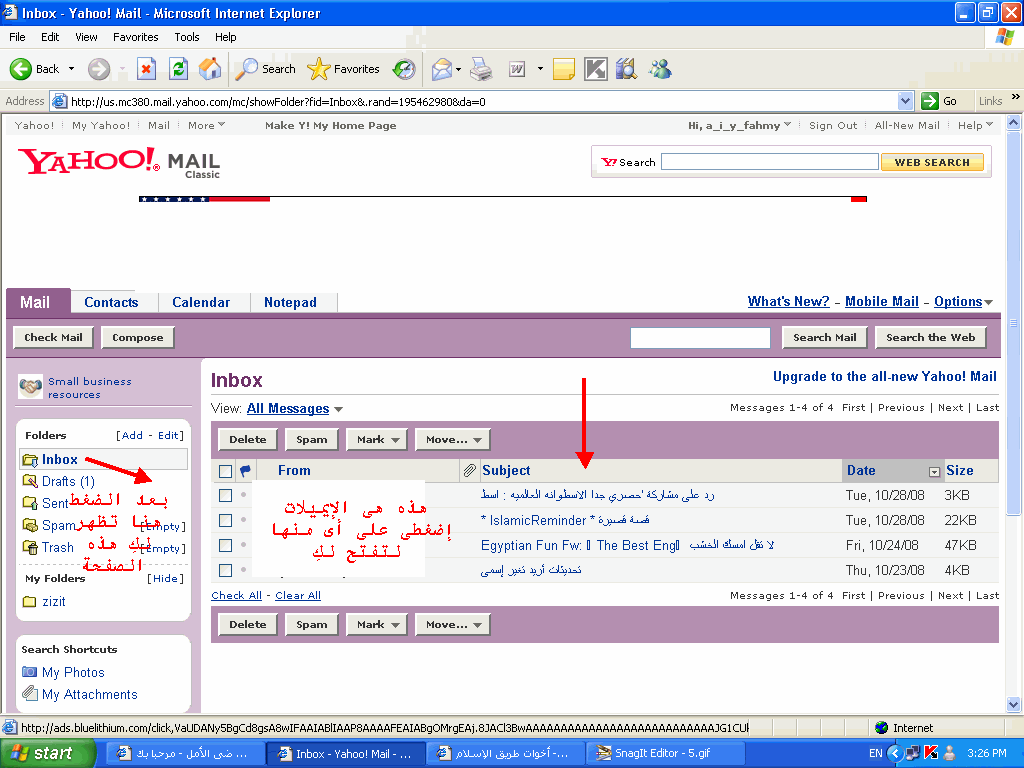Screen dimensions: 1024x768
Task: Open the top Mark dropdown button
Action: point(377,440)
